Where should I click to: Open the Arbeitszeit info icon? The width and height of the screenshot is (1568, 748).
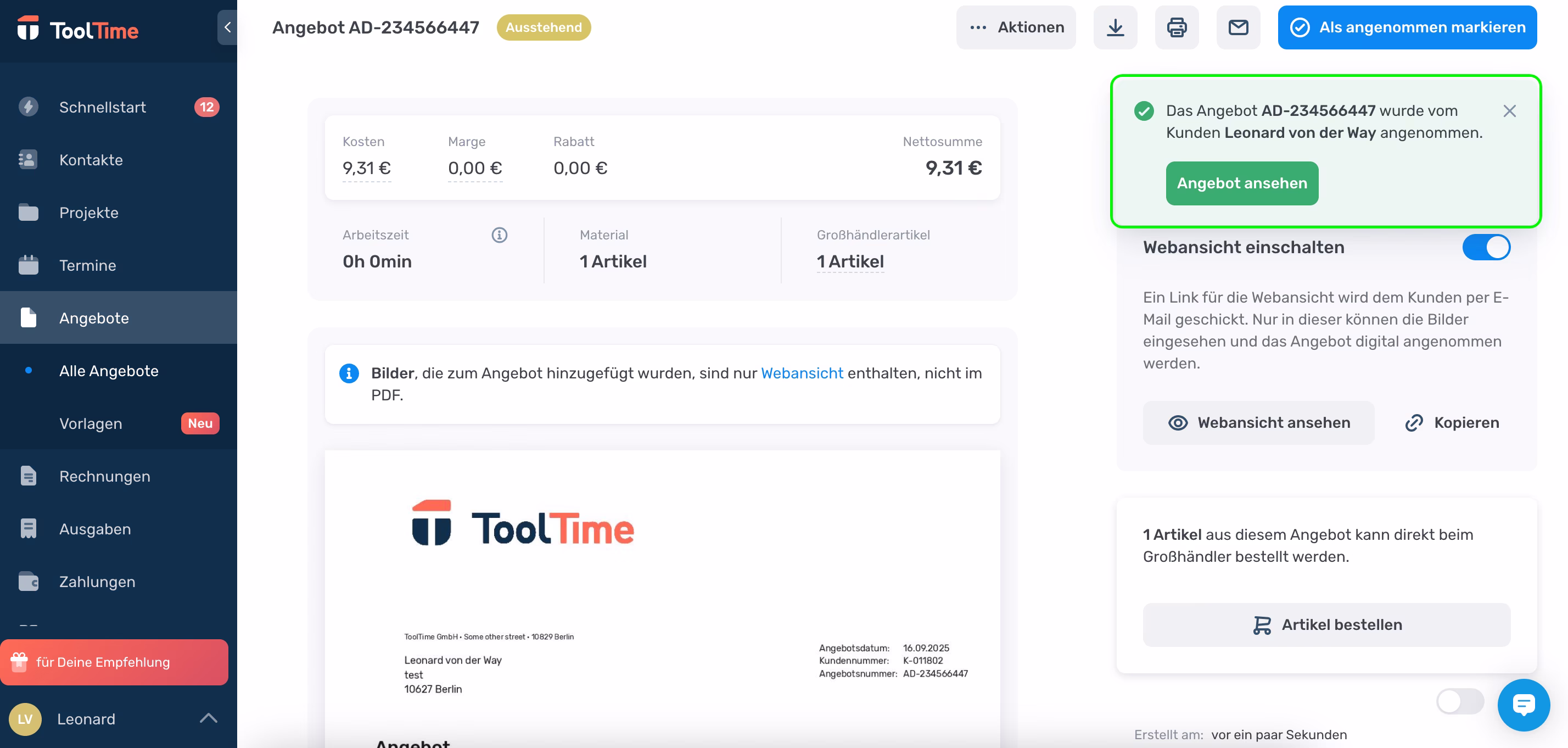[499, 235]
